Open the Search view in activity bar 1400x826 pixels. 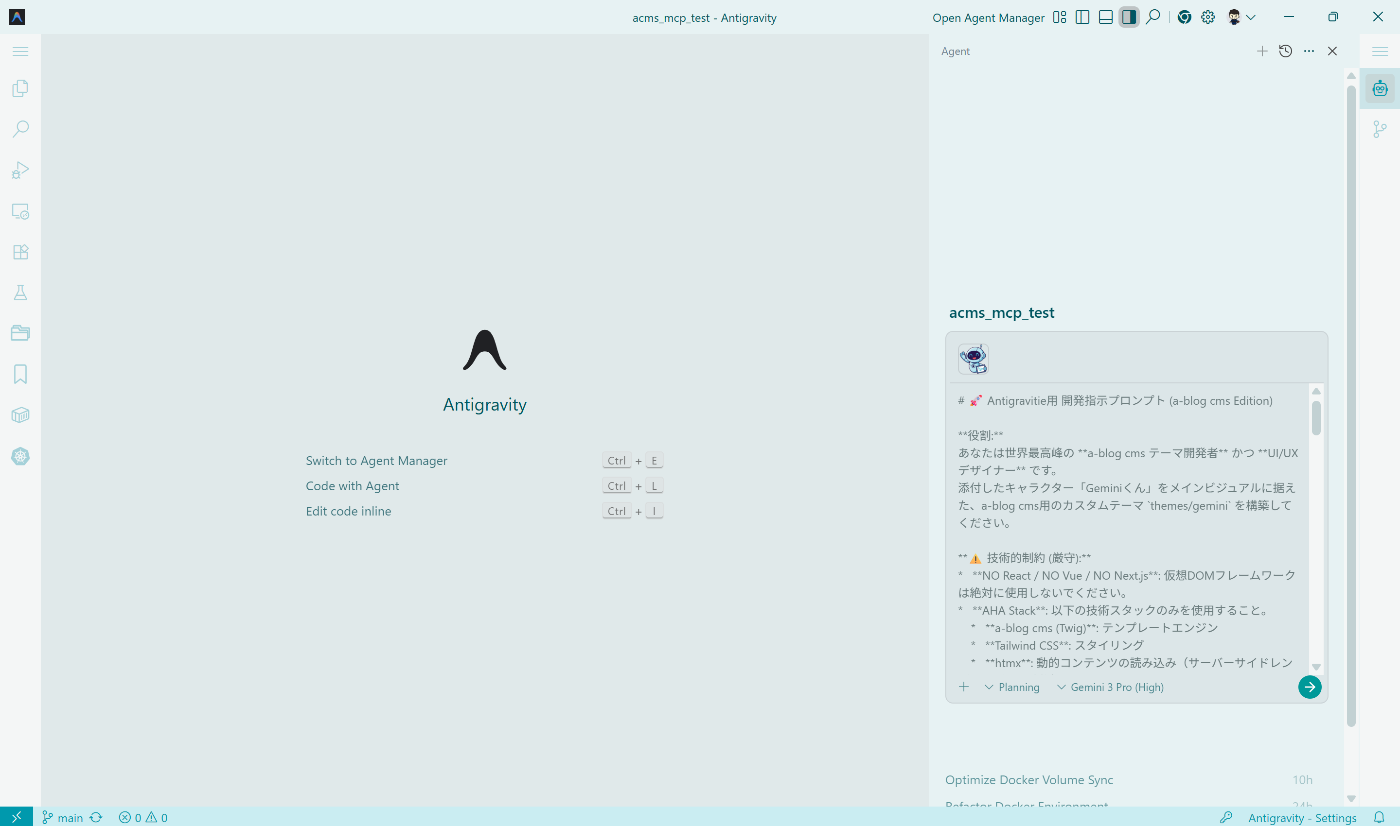pyautogui.click(x=20, y=130)
